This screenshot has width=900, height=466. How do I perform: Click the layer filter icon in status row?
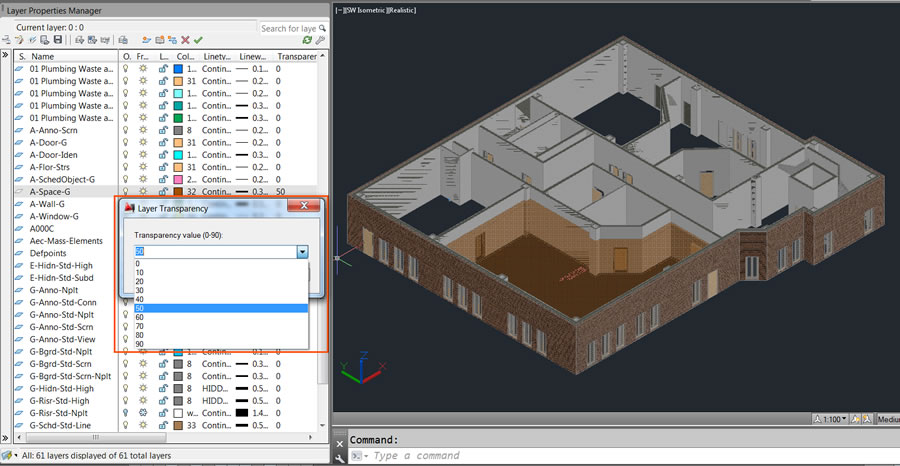click(7, 456)
